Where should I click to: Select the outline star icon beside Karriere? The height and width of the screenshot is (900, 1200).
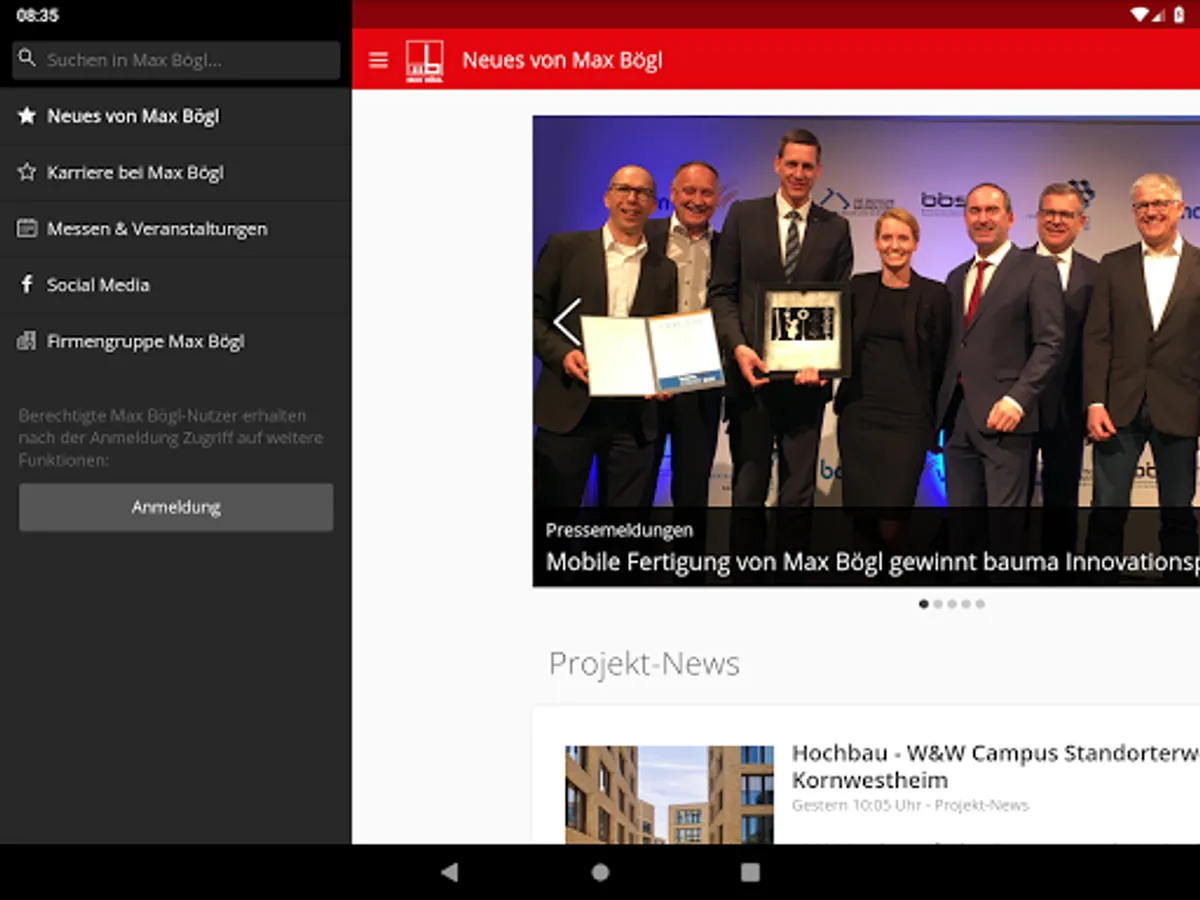pyautogui.click(x=27, y=172)
